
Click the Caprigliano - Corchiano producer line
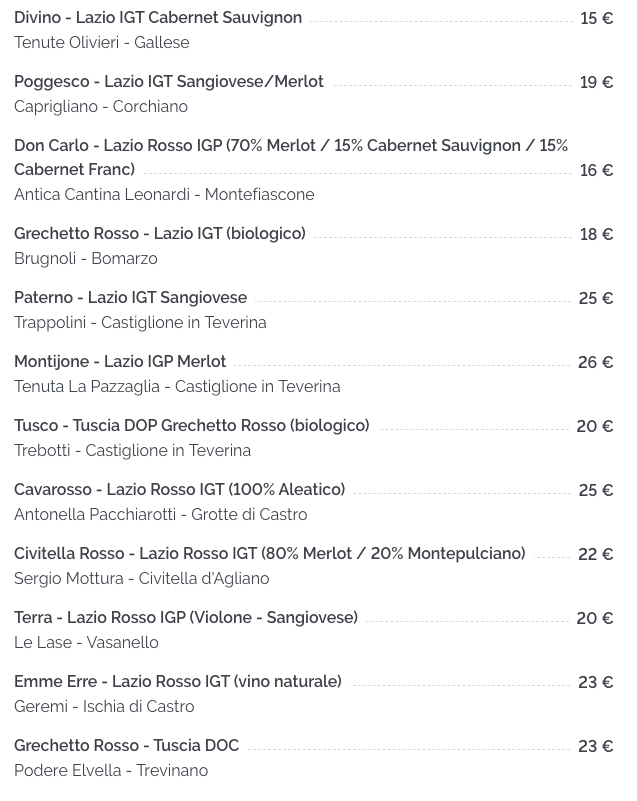point(101,107)
